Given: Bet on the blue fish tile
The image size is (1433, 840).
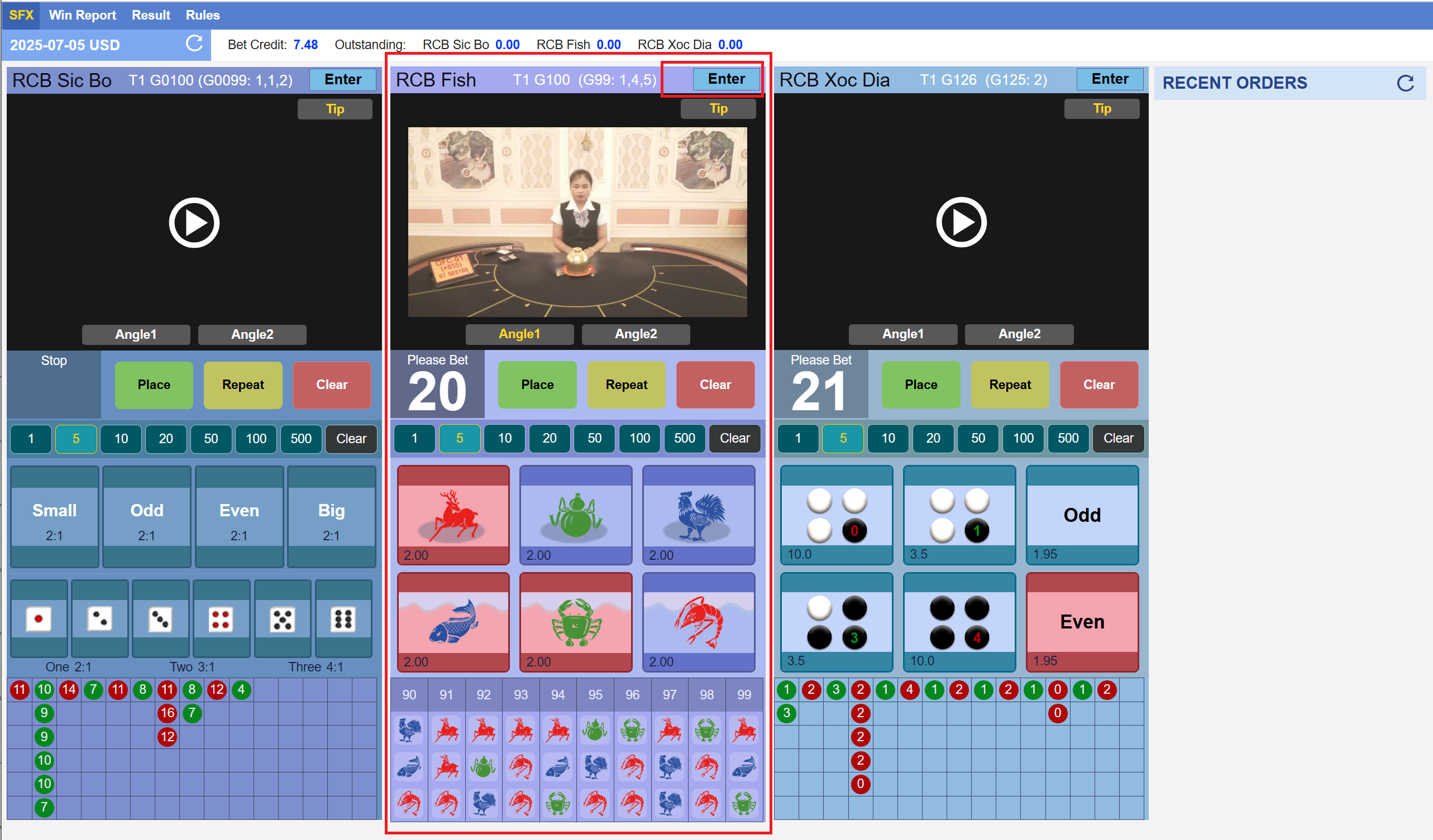Looking at the screenshot, I should [453, 622].
